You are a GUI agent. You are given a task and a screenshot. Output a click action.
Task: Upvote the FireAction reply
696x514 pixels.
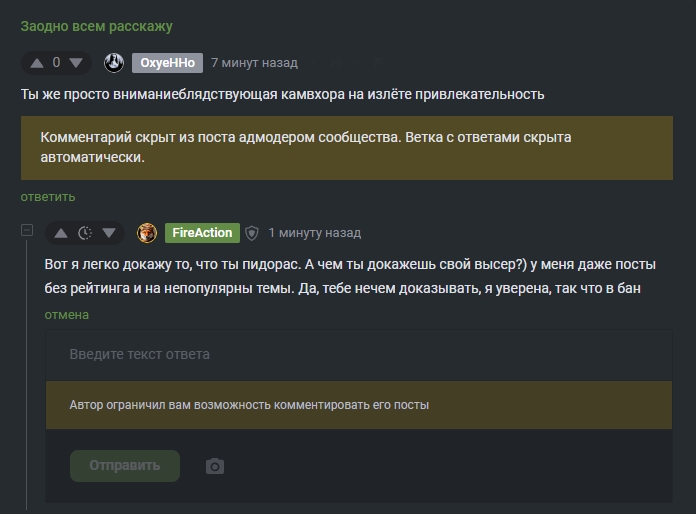pyautogui.click(x=61, y=233)
